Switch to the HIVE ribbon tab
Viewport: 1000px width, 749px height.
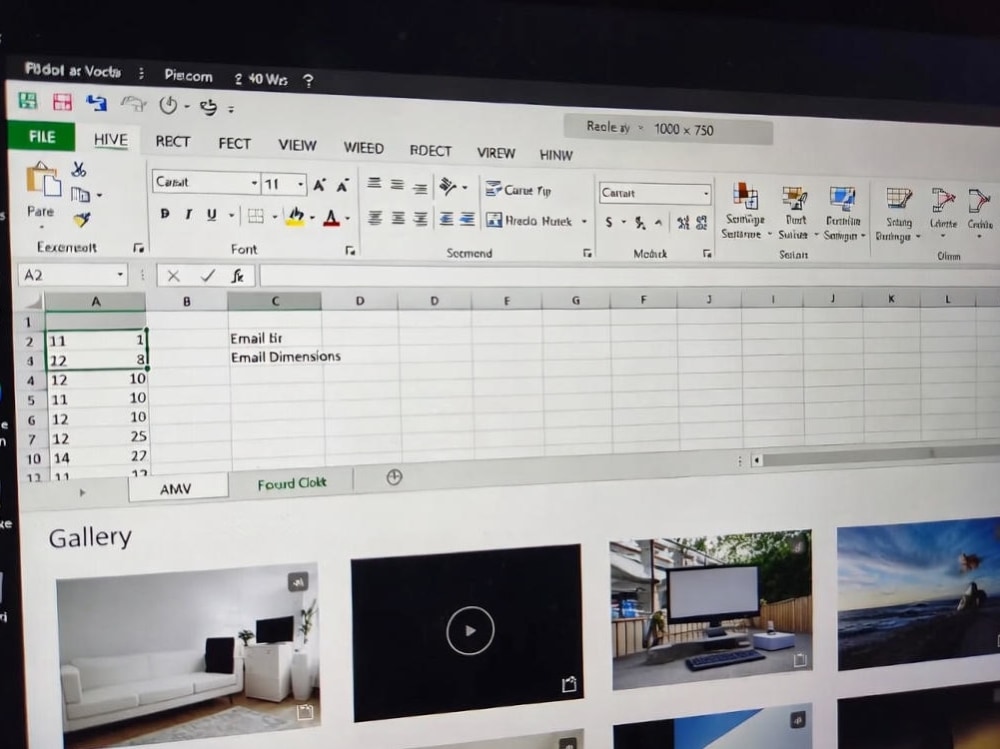tap(111, 140)
